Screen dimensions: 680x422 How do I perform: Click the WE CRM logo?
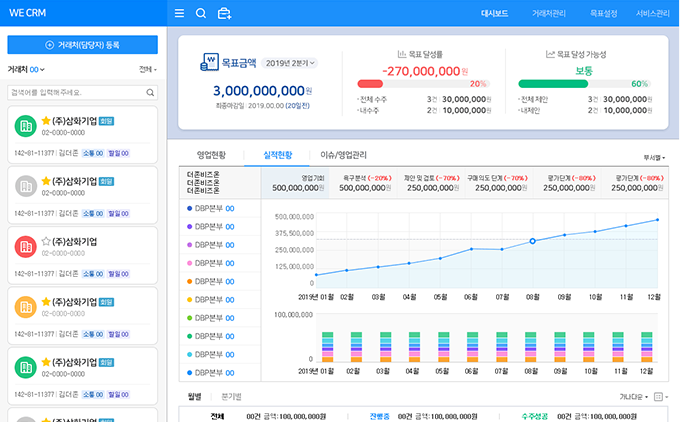click(27, 13)
